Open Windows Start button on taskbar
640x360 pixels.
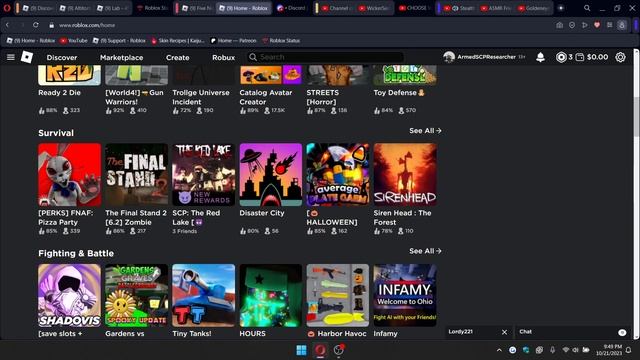(302, 350)
